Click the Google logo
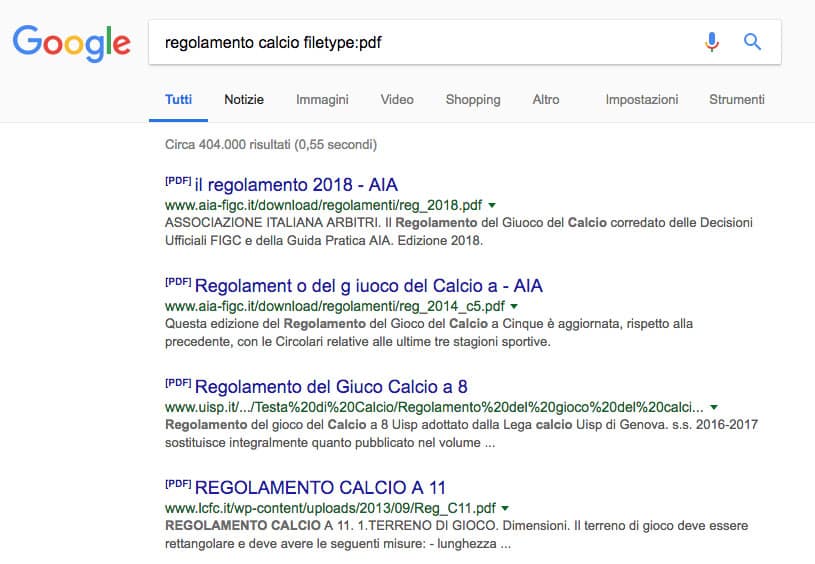The height and width of the screenshot is (564, 815). pos(72,43)
